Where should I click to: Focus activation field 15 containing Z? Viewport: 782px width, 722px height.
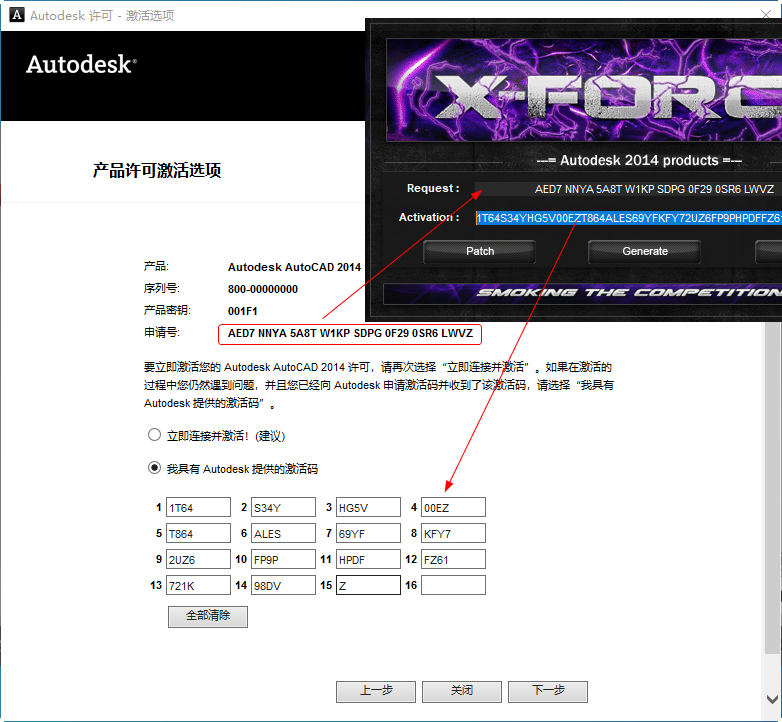368,586
